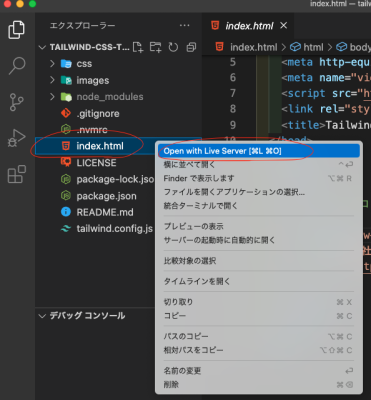Open the Search view in the activity bar
371x400 pixels.
pyautogui.click(x=16, y=66)
